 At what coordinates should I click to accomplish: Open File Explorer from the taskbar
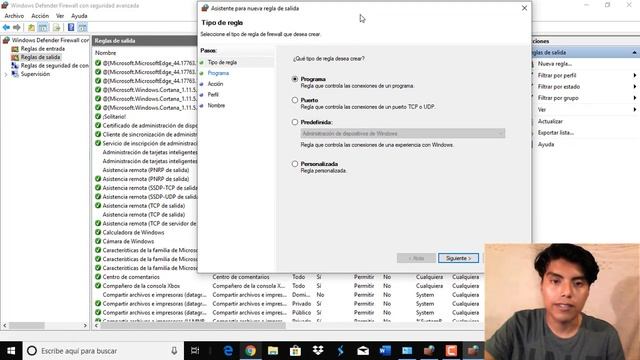(273, 351)
